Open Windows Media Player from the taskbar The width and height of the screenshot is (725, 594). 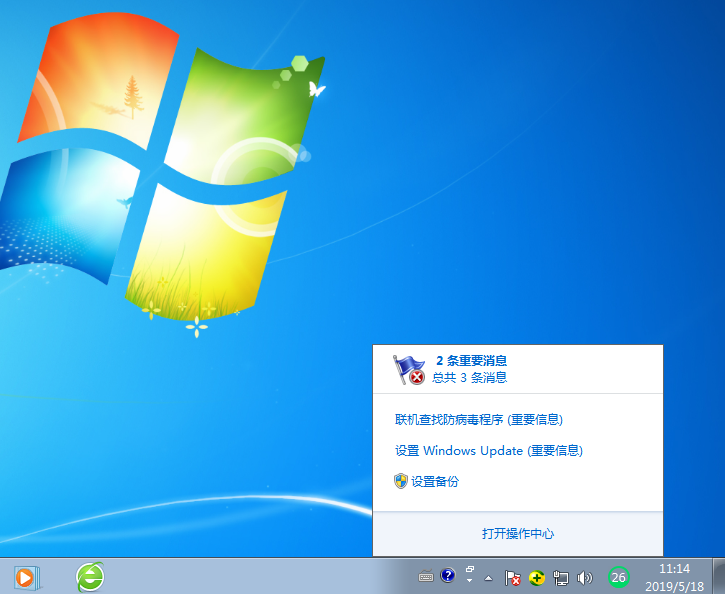click(x=26, y=576)
